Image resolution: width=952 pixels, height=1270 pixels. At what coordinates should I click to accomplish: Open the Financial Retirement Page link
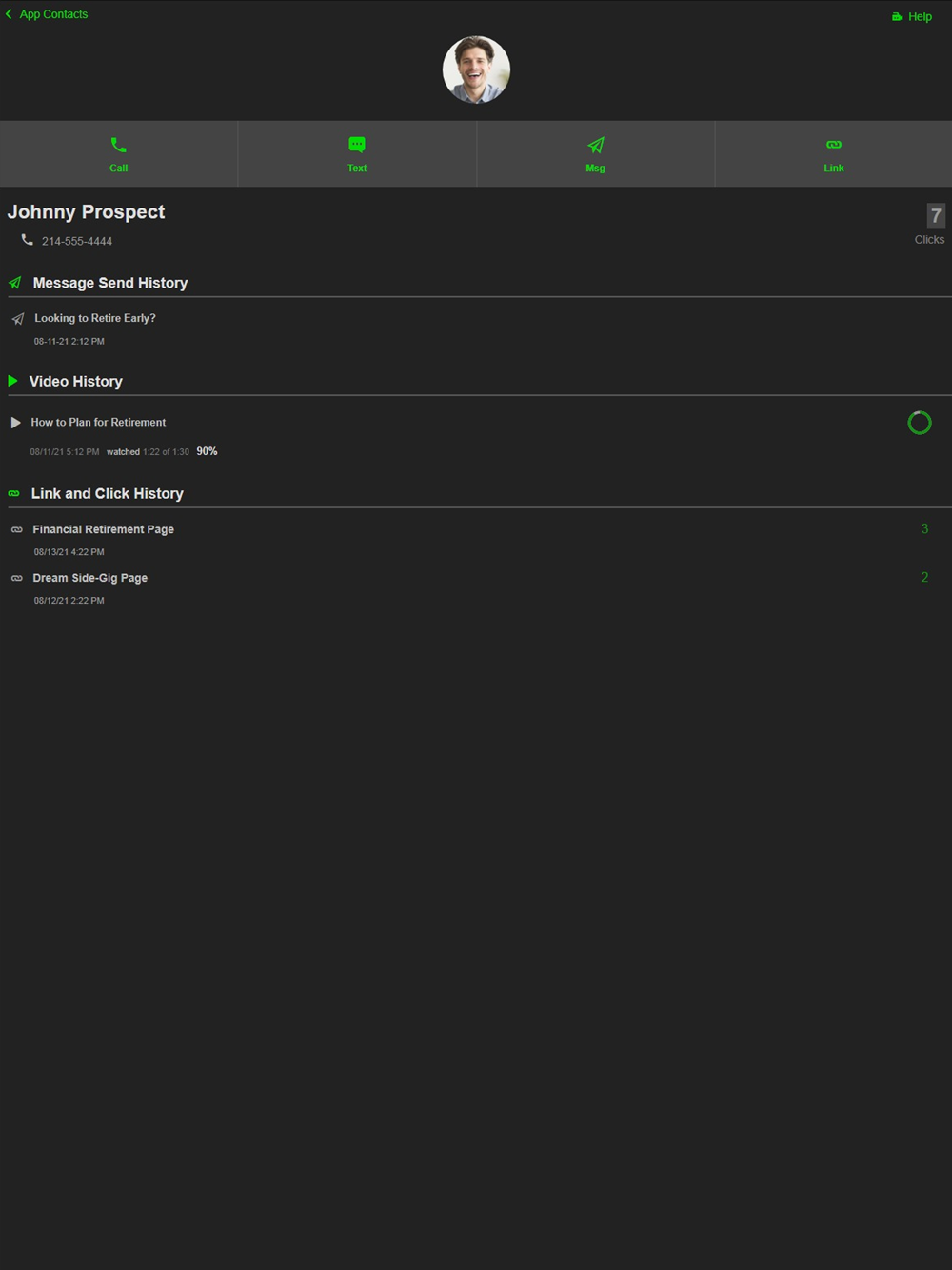coord(104,529)
